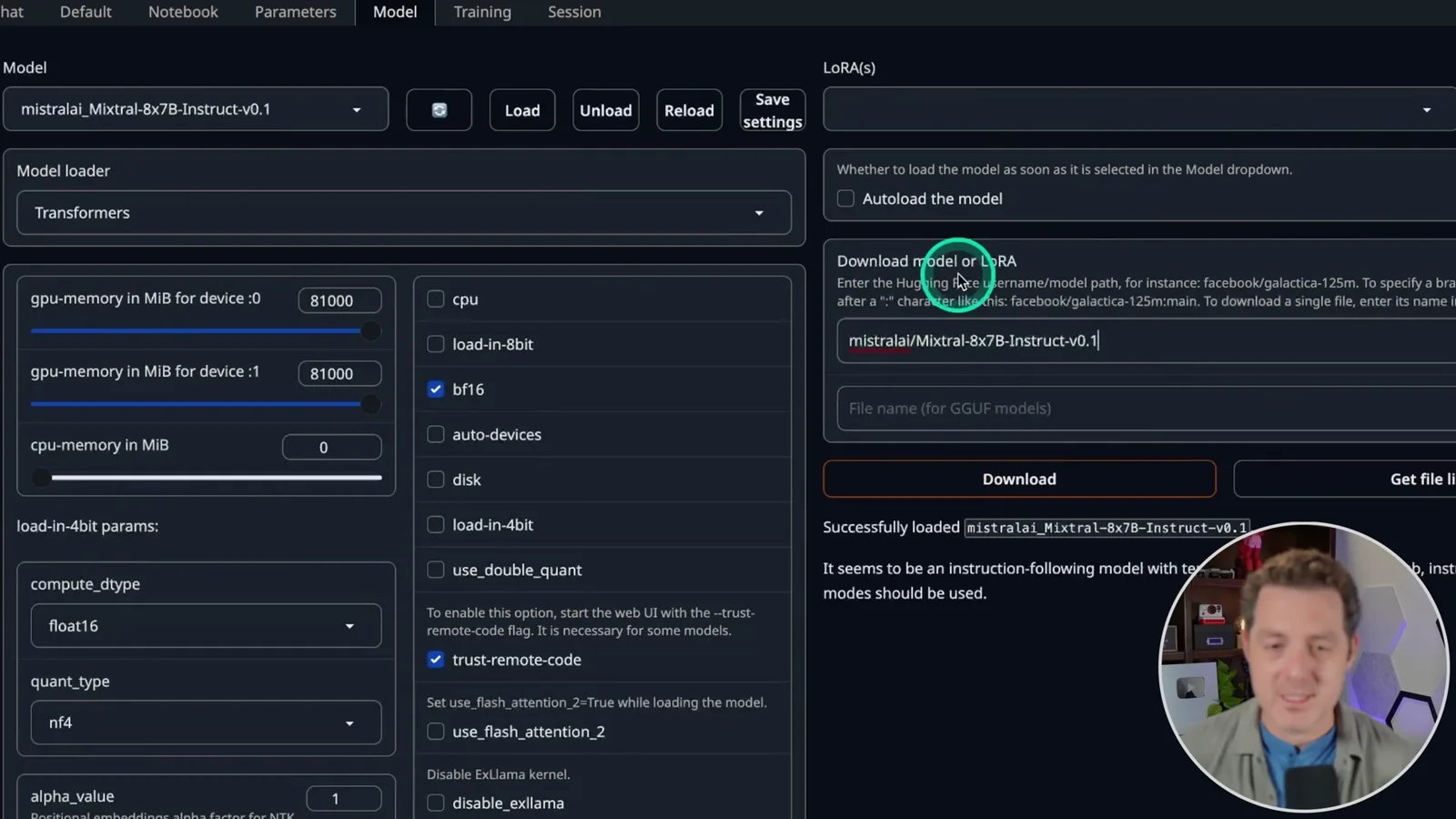
Task: Switch to the Session tab
Action: [574, 12]
